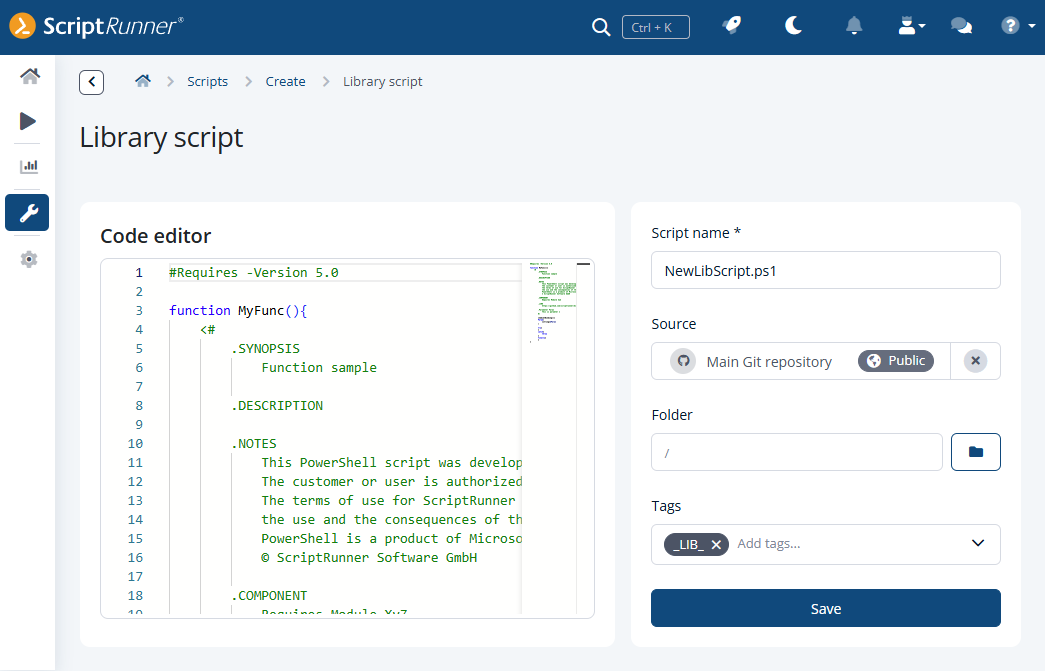Click the Ctrl + K shortcut box

(x=656, y=27)
